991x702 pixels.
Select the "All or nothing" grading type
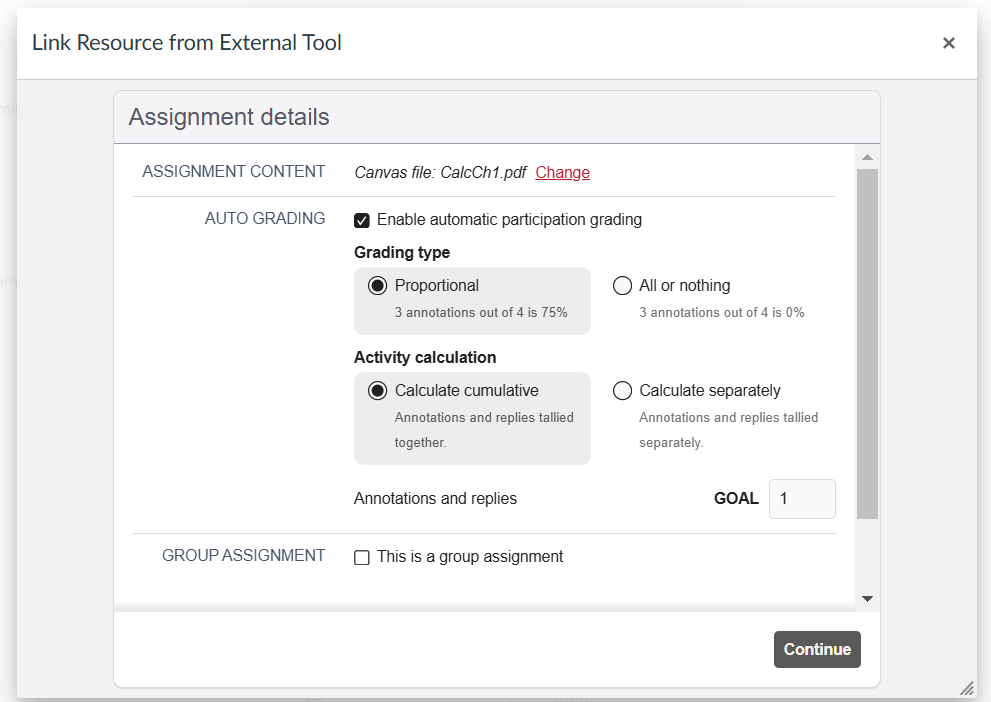point(622,285)
